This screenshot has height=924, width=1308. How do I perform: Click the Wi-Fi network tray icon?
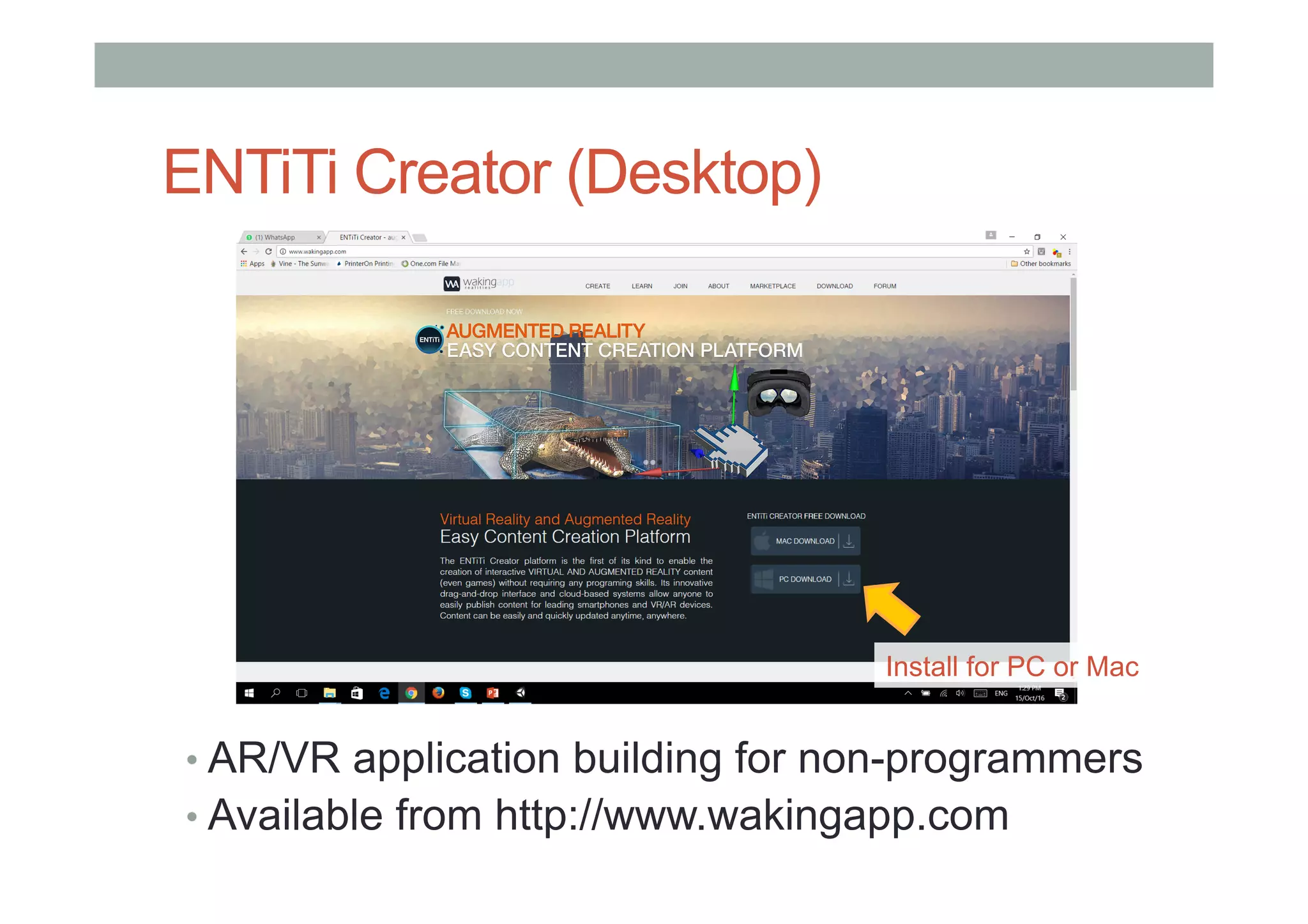943,693
